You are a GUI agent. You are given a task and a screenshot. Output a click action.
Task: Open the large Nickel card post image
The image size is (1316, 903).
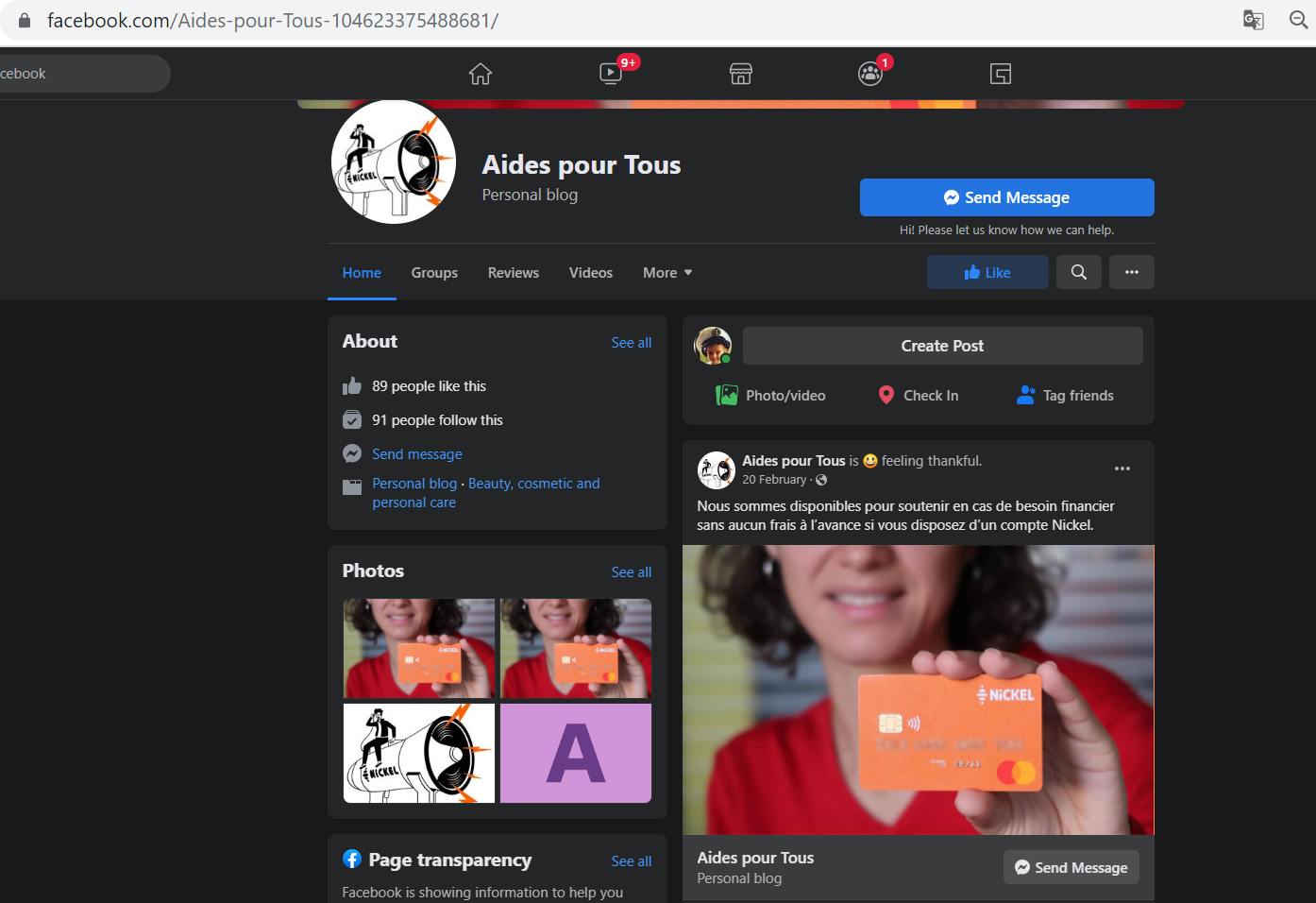tap(919, 690)
